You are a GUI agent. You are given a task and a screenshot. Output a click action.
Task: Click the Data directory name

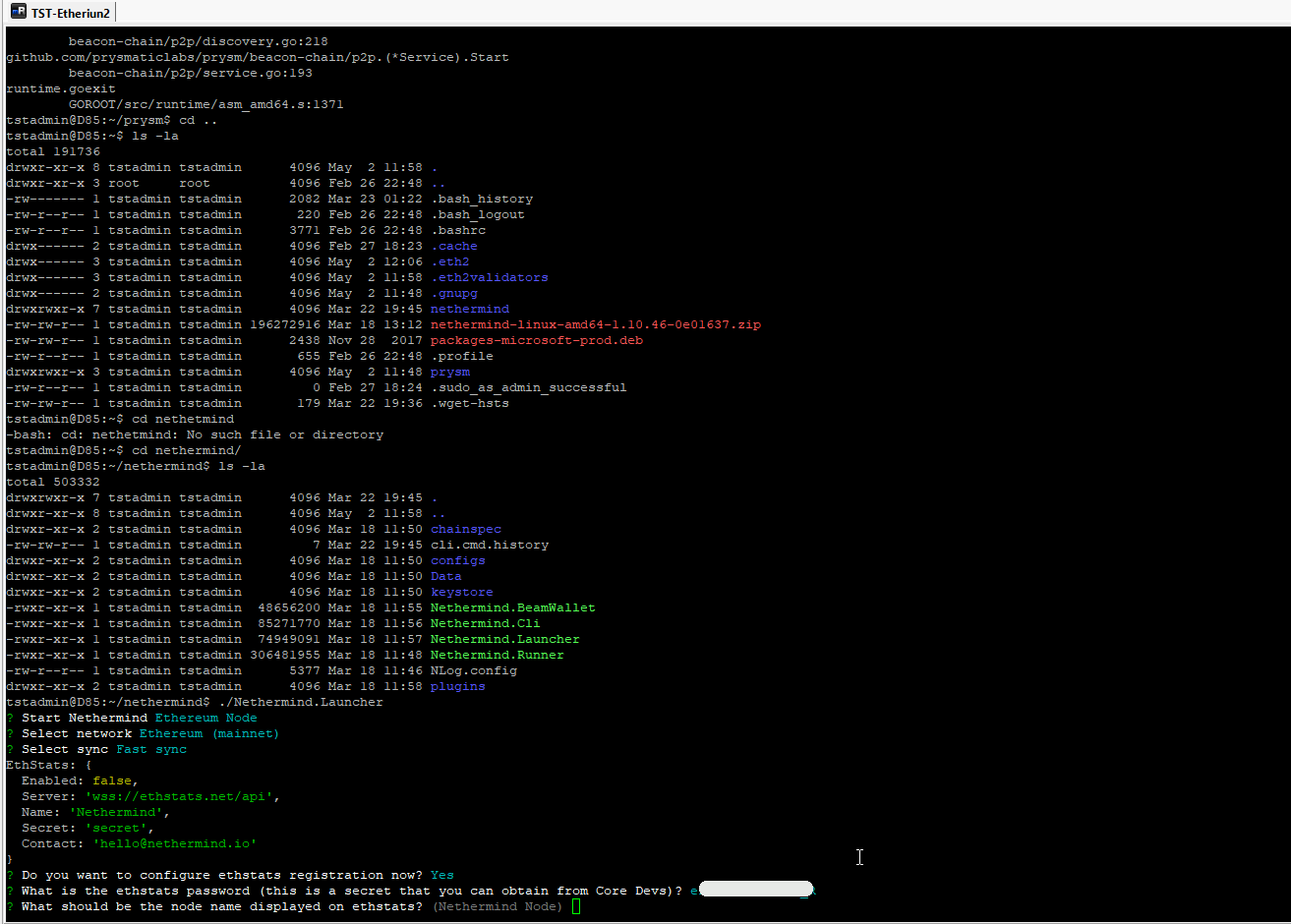tap(446, 576)
